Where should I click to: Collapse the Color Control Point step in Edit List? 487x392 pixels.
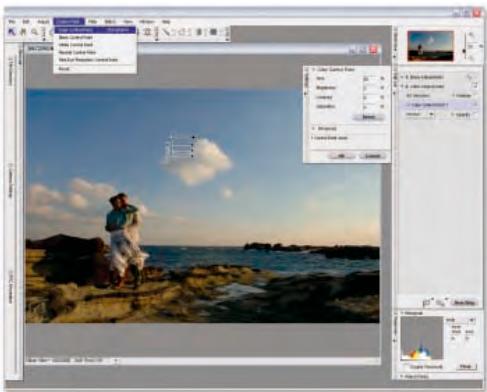tap(402, 86)
